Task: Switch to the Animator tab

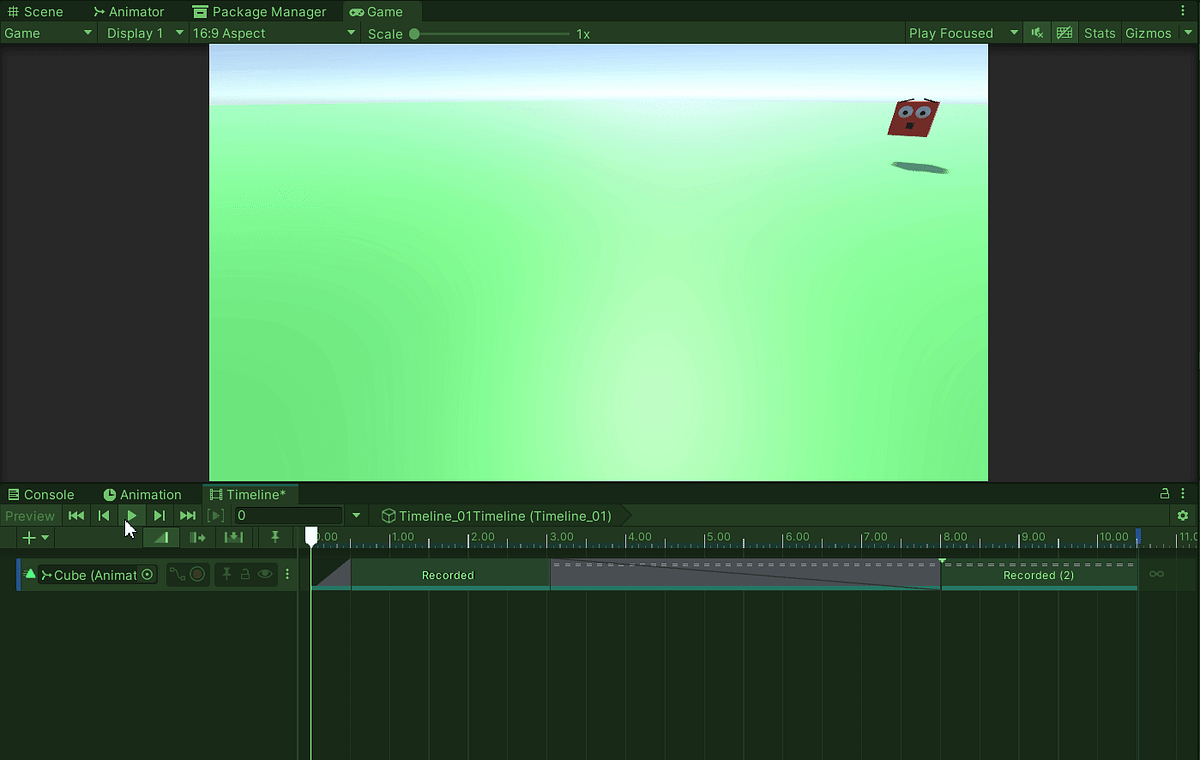Action: (x=127, y=11)
